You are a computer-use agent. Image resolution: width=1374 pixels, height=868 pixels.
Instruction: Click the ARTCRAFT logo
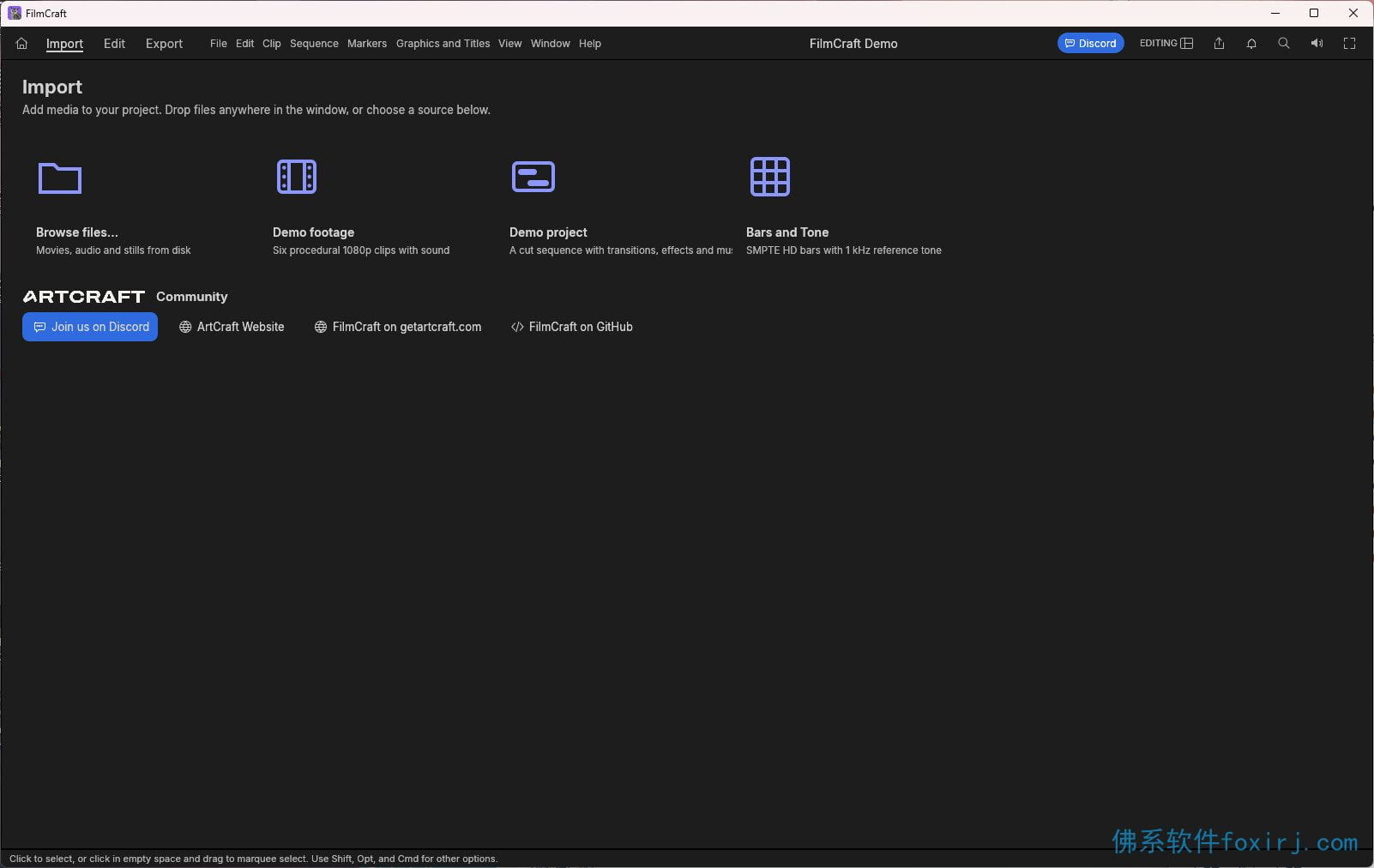84,297
